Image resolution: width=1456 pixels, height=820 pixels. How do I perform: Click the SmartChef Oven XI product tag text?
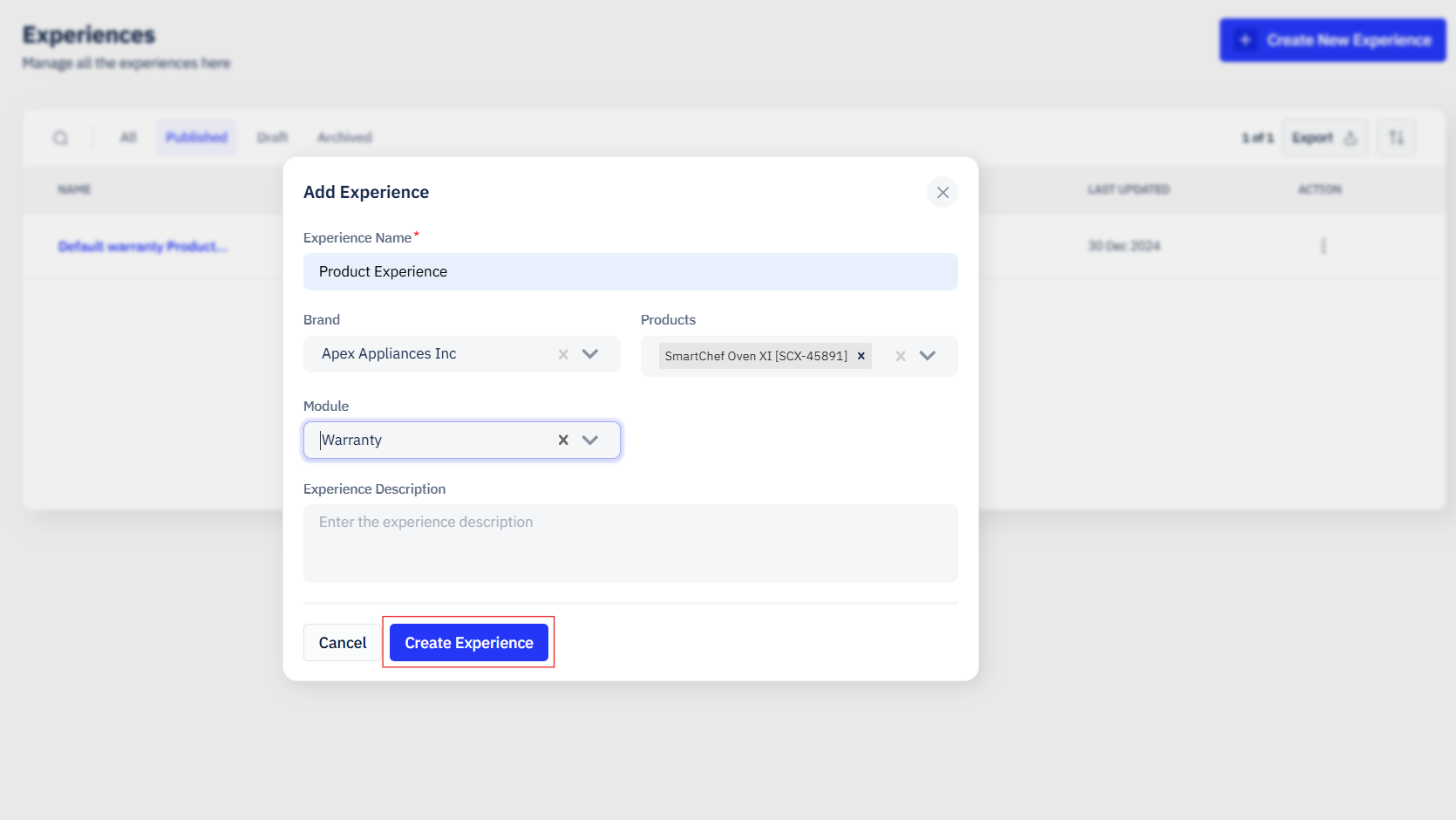pos(756,356)
